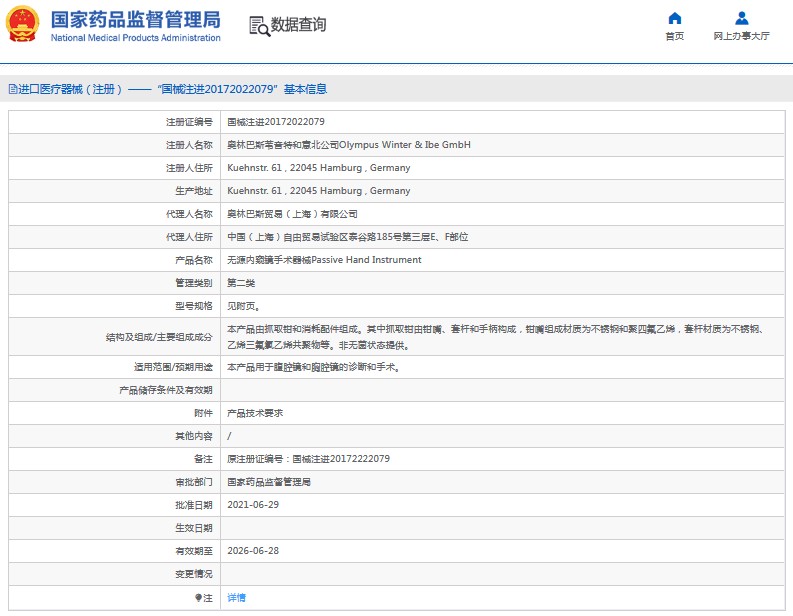Click the 附件 label
Viewport: 793px width, 616px height.
tap(203, 413)
